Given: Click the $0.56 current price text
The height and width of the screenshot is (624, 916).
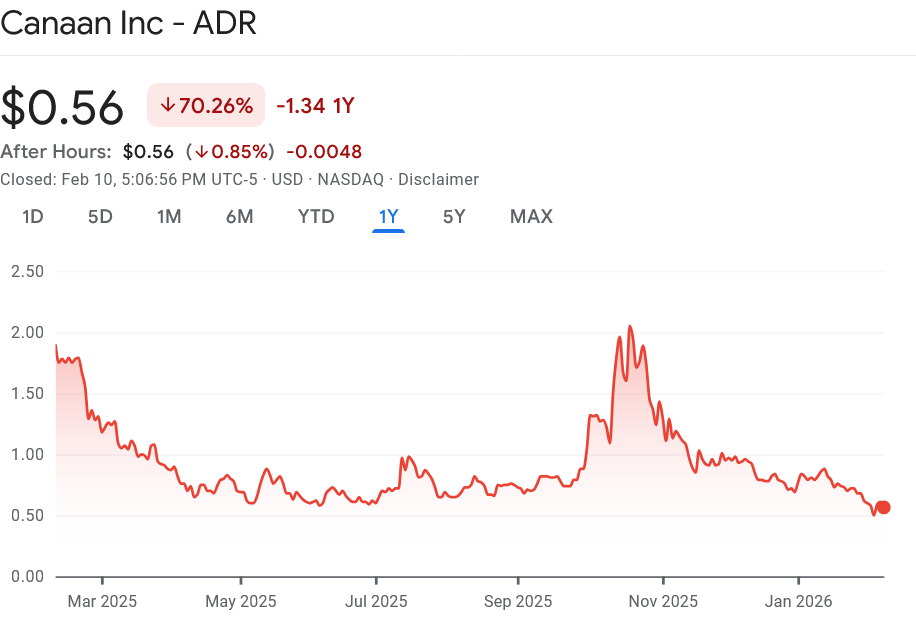Looking at the screenshot, I should 64,105.
